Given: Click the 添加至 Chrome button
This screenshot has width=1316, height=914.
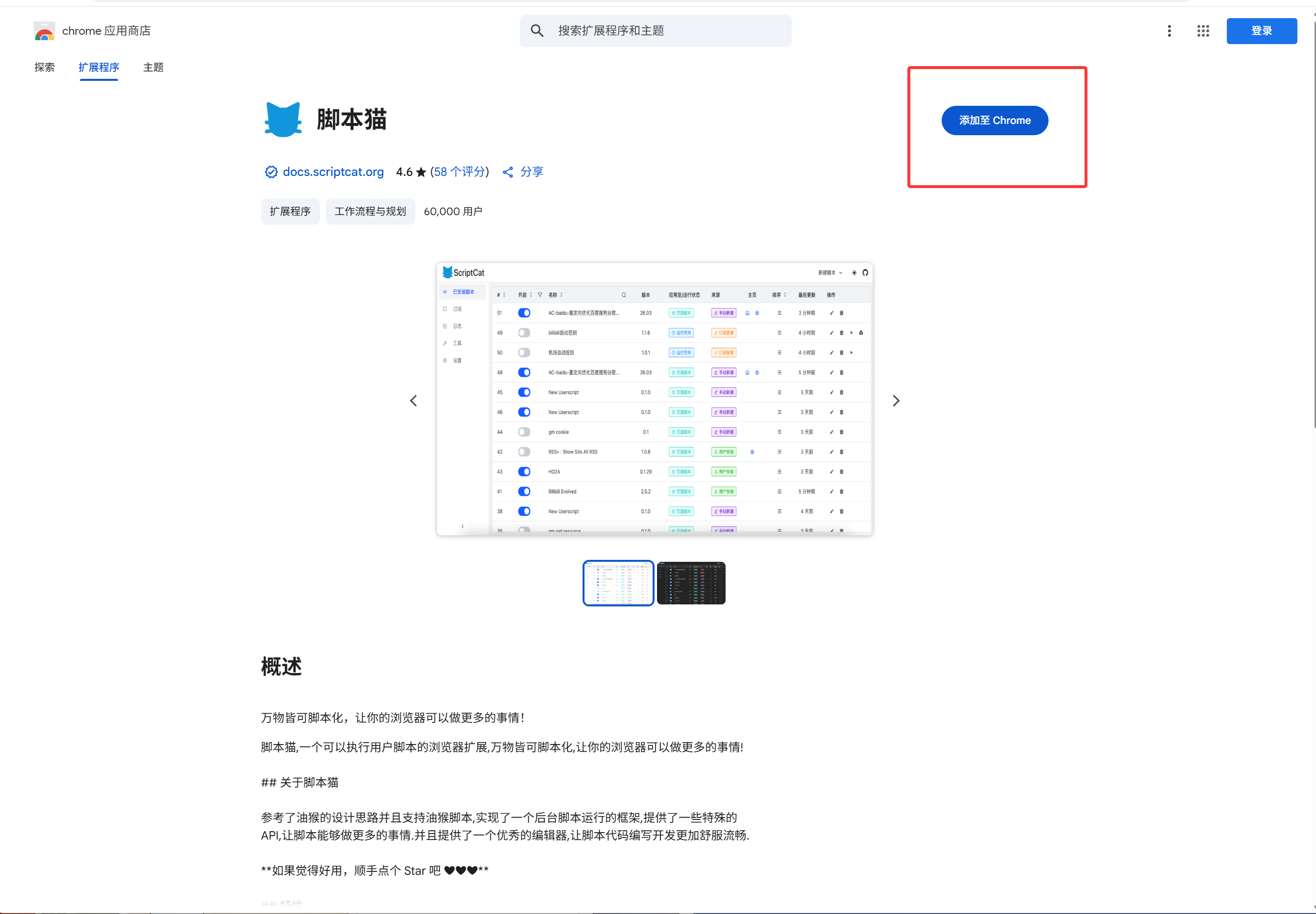Looking at the screenshot, I should [x=994, y=120].
